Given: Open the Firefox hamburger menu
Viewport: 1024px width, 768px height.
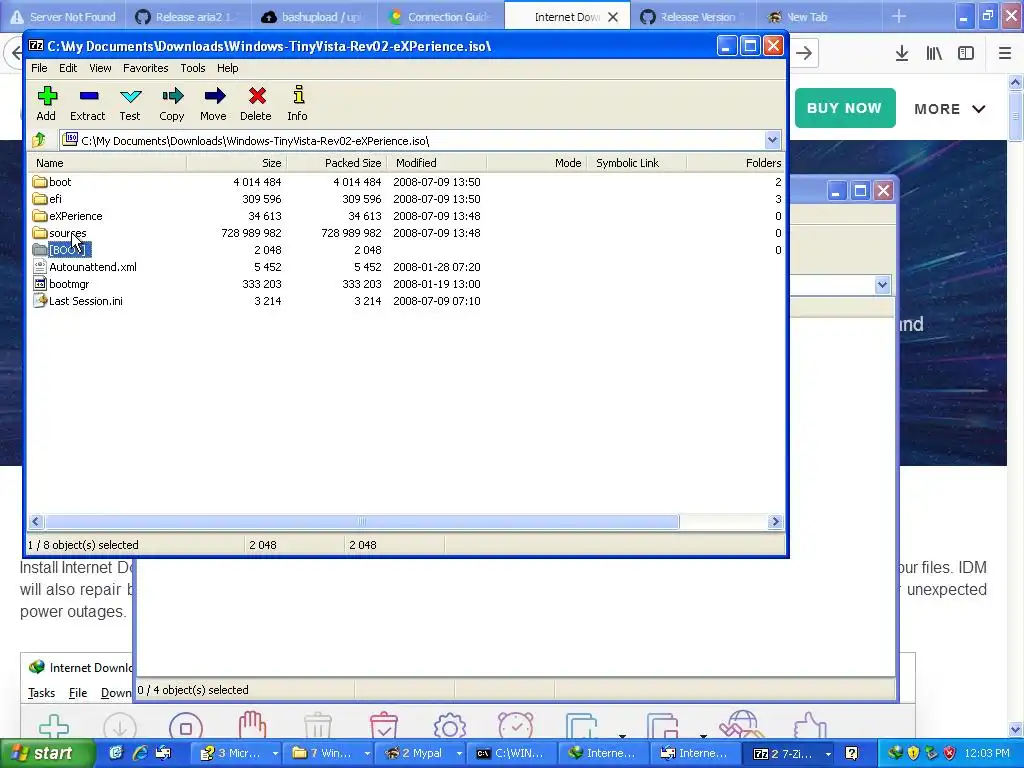Looking at the screenshot, I should tap(1005, 54).
